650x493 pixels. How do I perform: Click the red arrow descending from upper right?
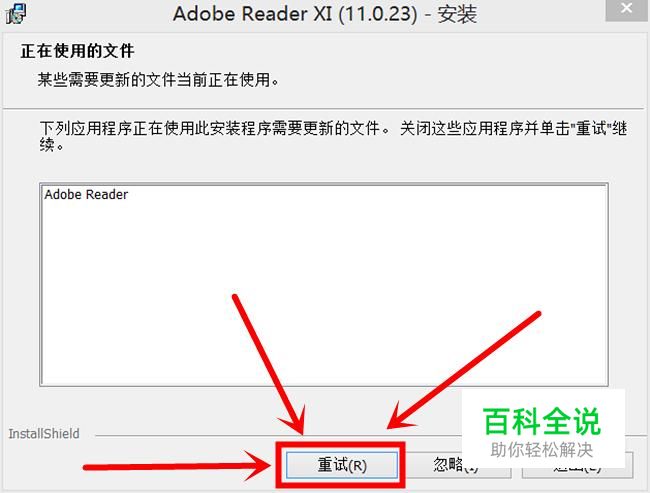464,370
